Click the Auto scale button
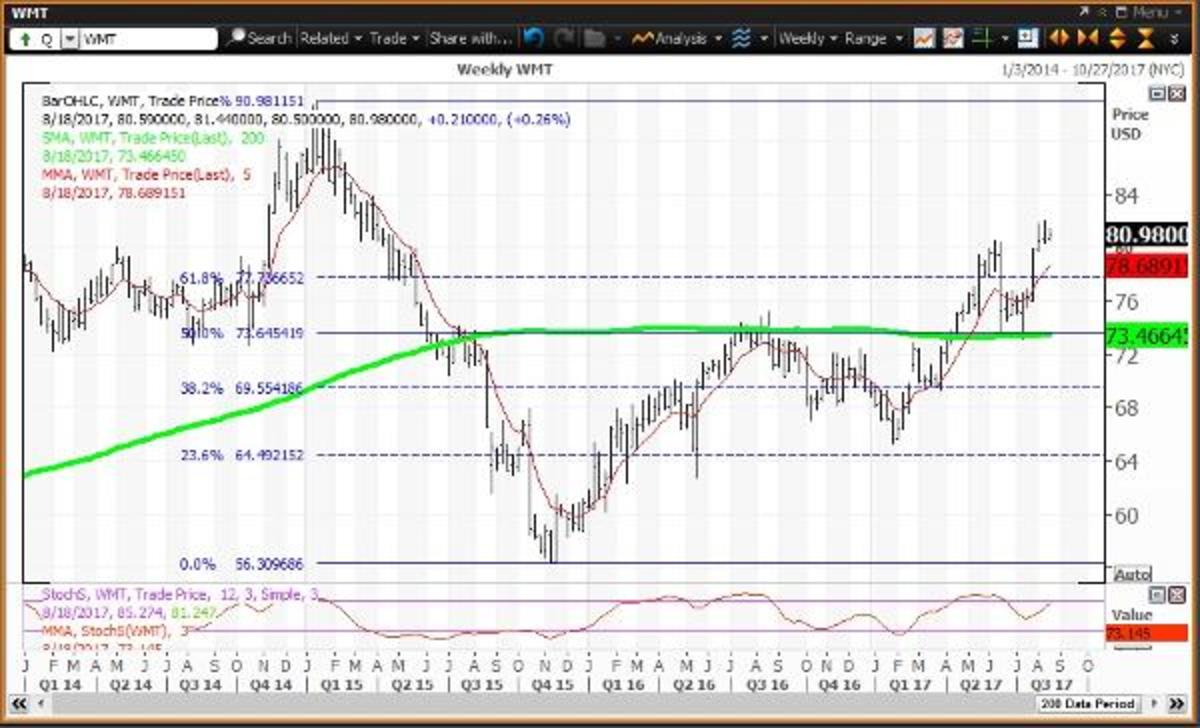The height and width of the screenshot is (728, 1200). pyautogui.click(x=1132, y=575)
